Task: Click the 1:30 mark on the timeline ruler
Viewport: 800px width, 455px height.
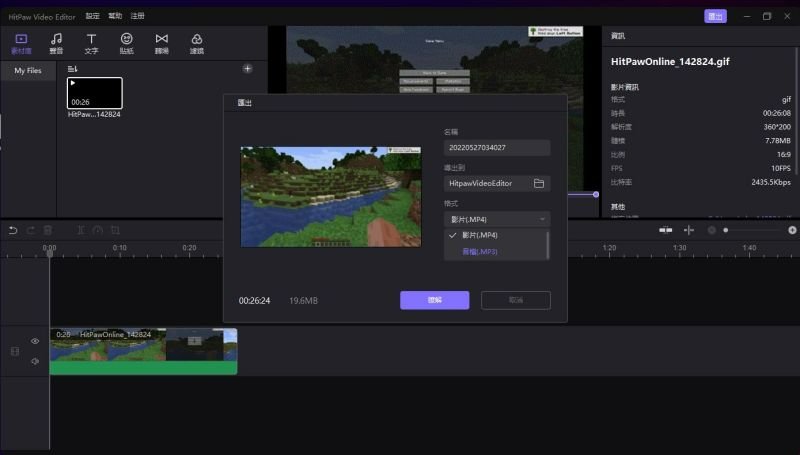Action: click(679, 248)
